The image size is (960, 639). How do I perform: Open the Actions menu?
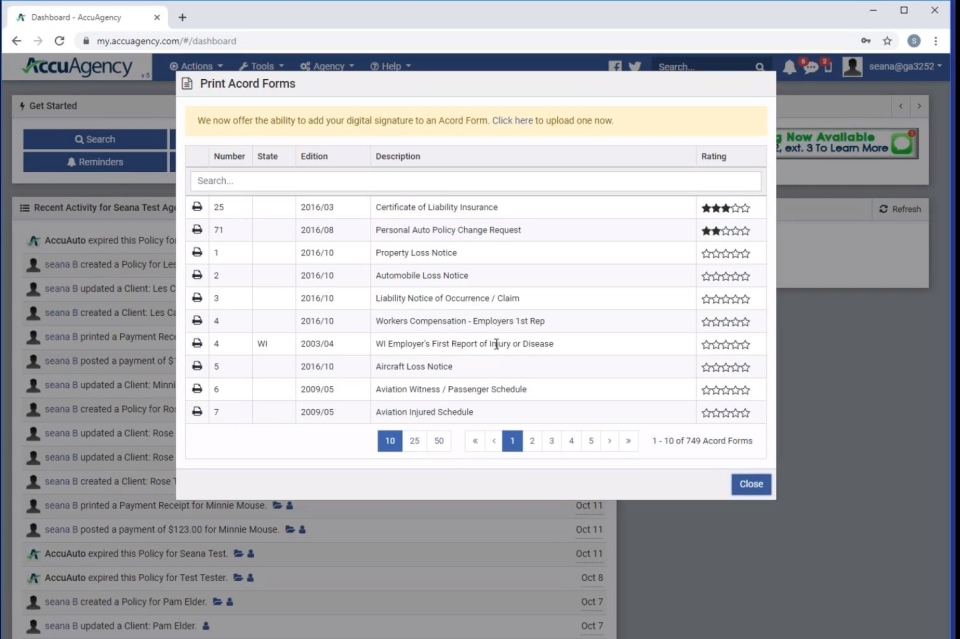[x=196, y=66]
